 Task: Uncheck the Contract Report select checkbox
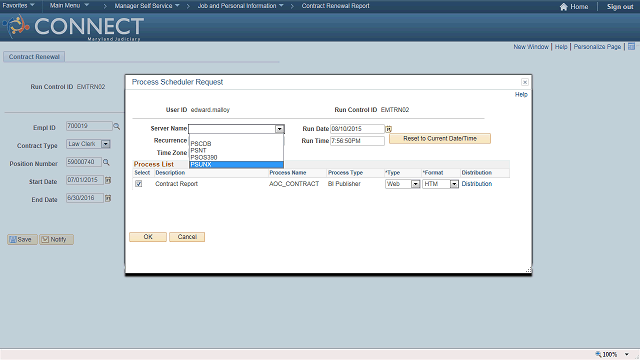pos(139,184)
